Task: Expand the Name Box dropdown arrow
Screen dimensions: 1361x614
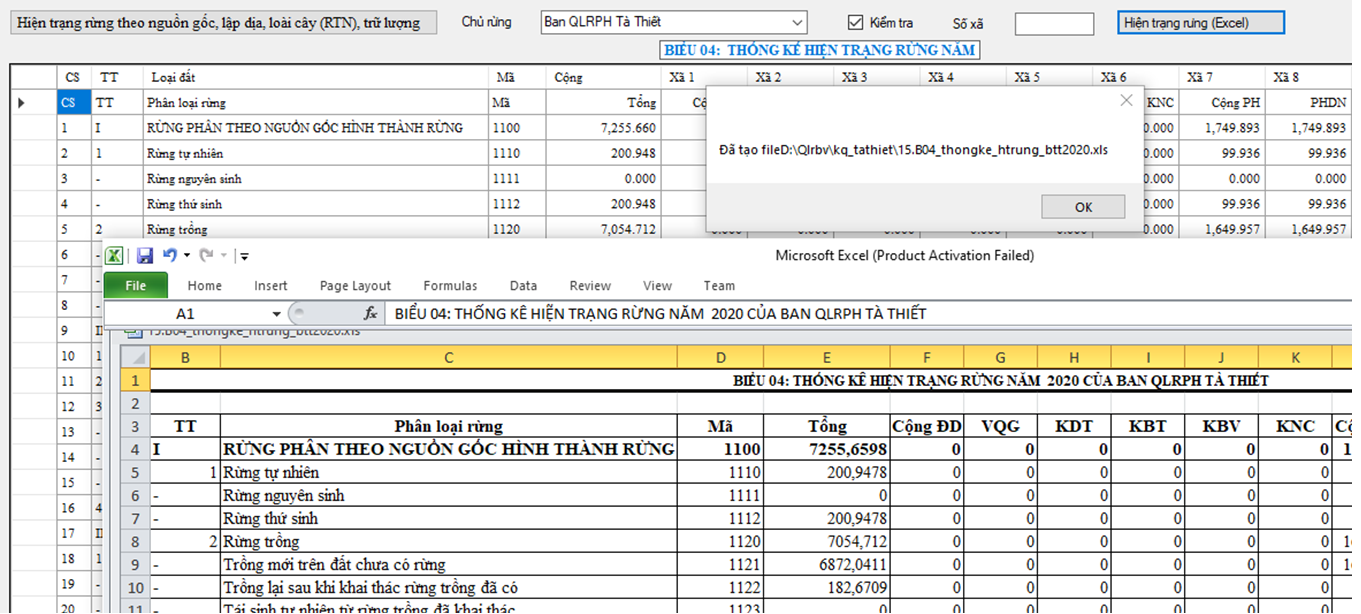Action: [x=276, y=314]
